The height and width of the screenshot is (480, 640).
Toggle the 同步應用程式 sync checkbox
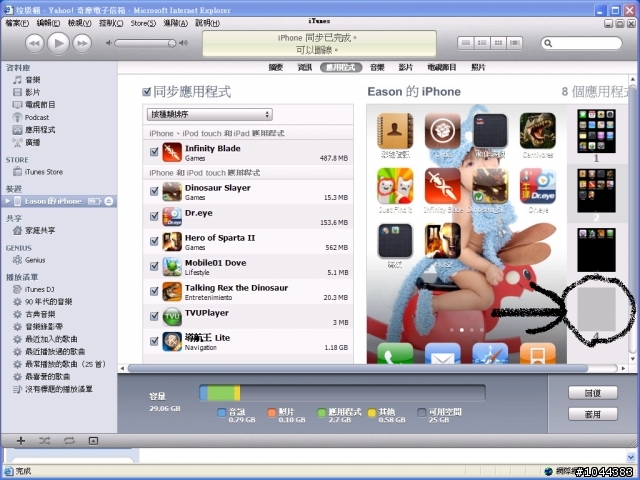tap(147, 92)
